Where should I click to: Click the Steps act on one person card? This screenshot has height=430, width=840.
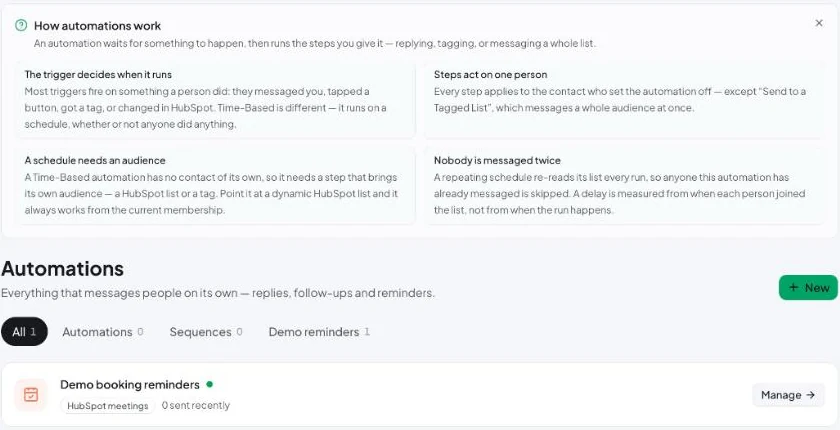624,100
